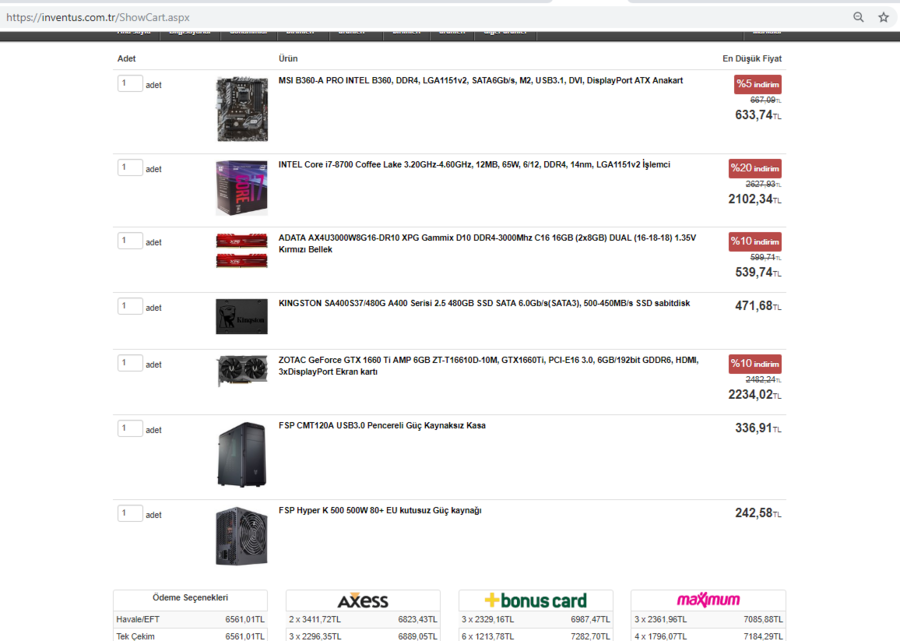The width and height of the screenshot is (900, 641).
Task: Click the maximum card logo
Action: point(708,600)
